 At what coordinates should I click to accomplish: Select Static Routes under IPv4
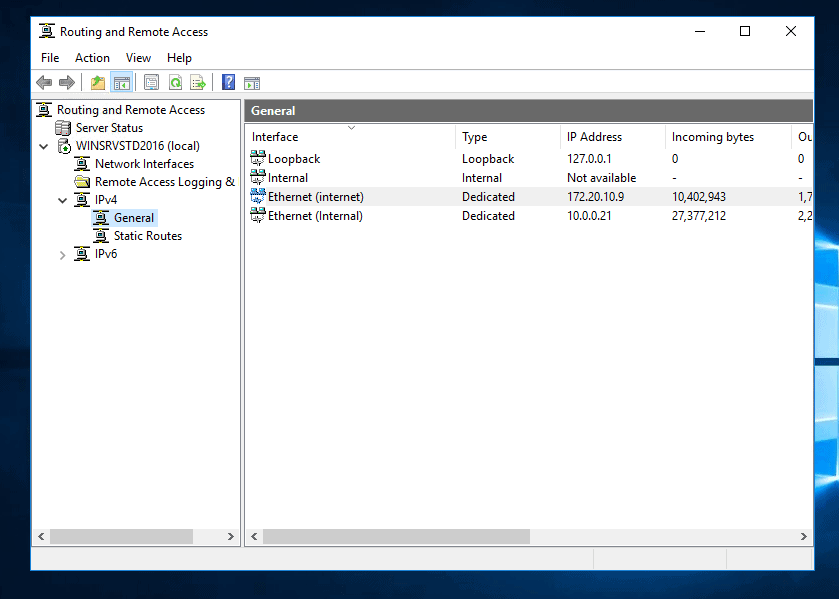point(148,236)
